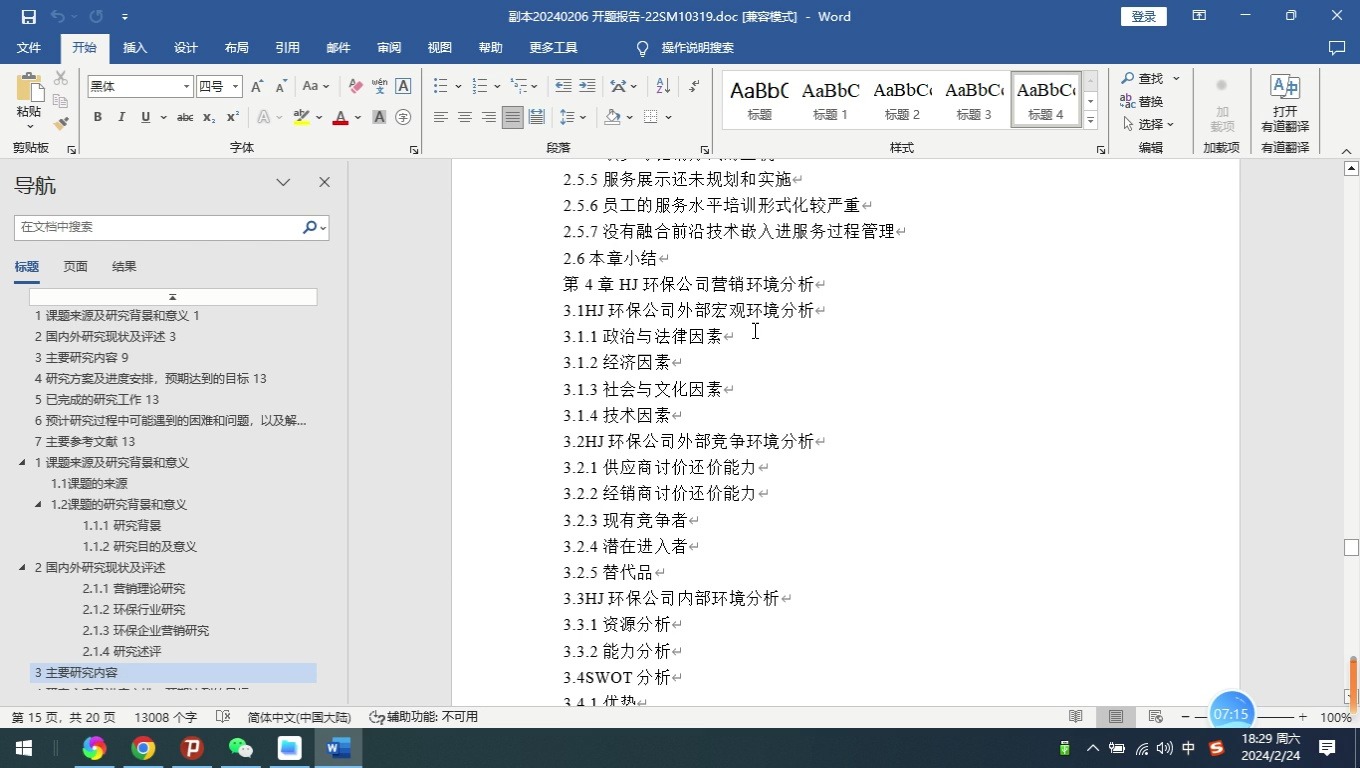1360x768 pixels.
Task: Apply 标题 3 style
Action: (974, 99)
